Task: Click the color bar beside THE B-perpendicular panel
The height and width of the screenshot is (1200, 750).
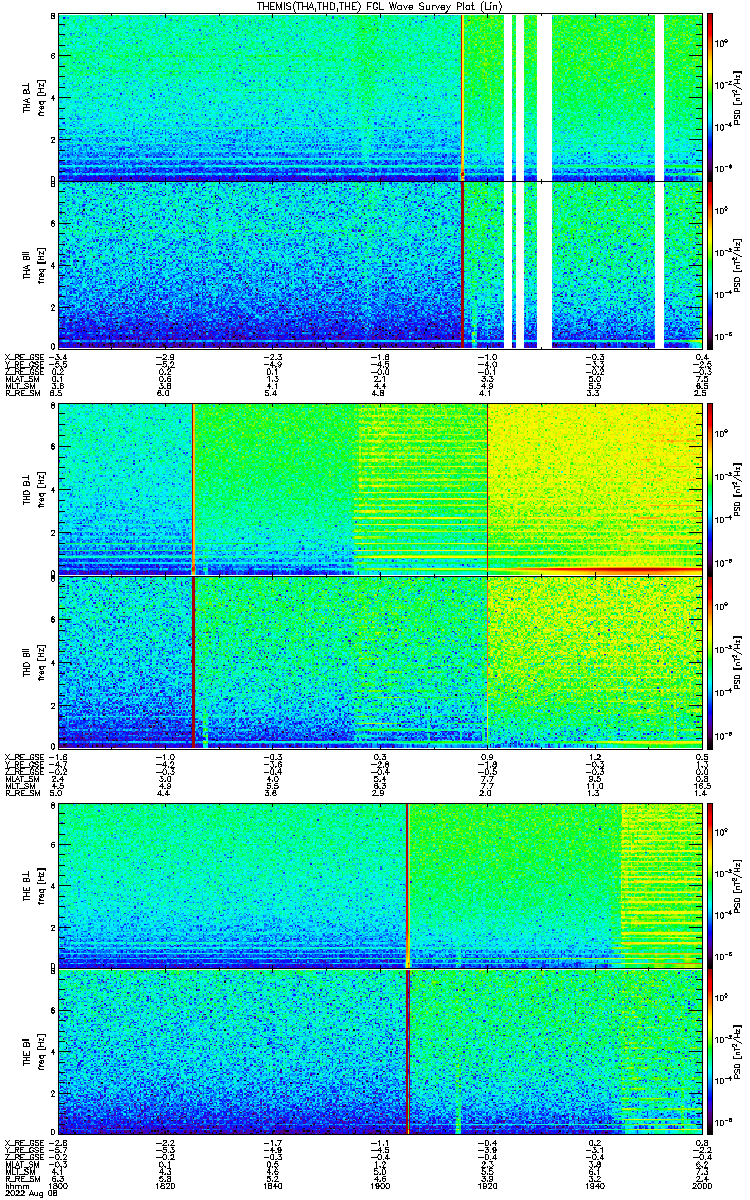Action: coord(710,885)
